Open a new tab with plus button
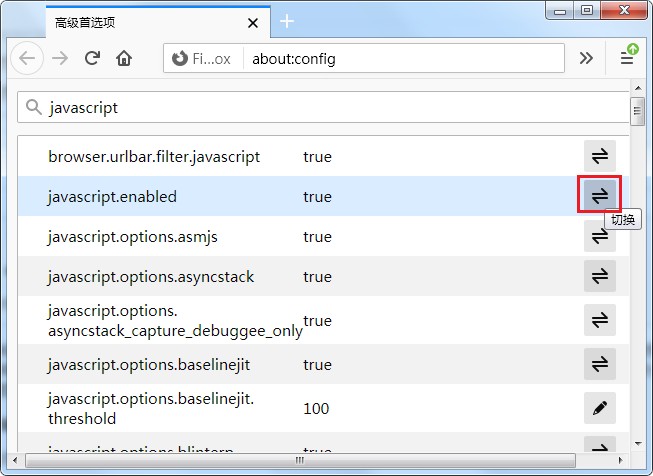653x476 pixels. pos(287,21)
